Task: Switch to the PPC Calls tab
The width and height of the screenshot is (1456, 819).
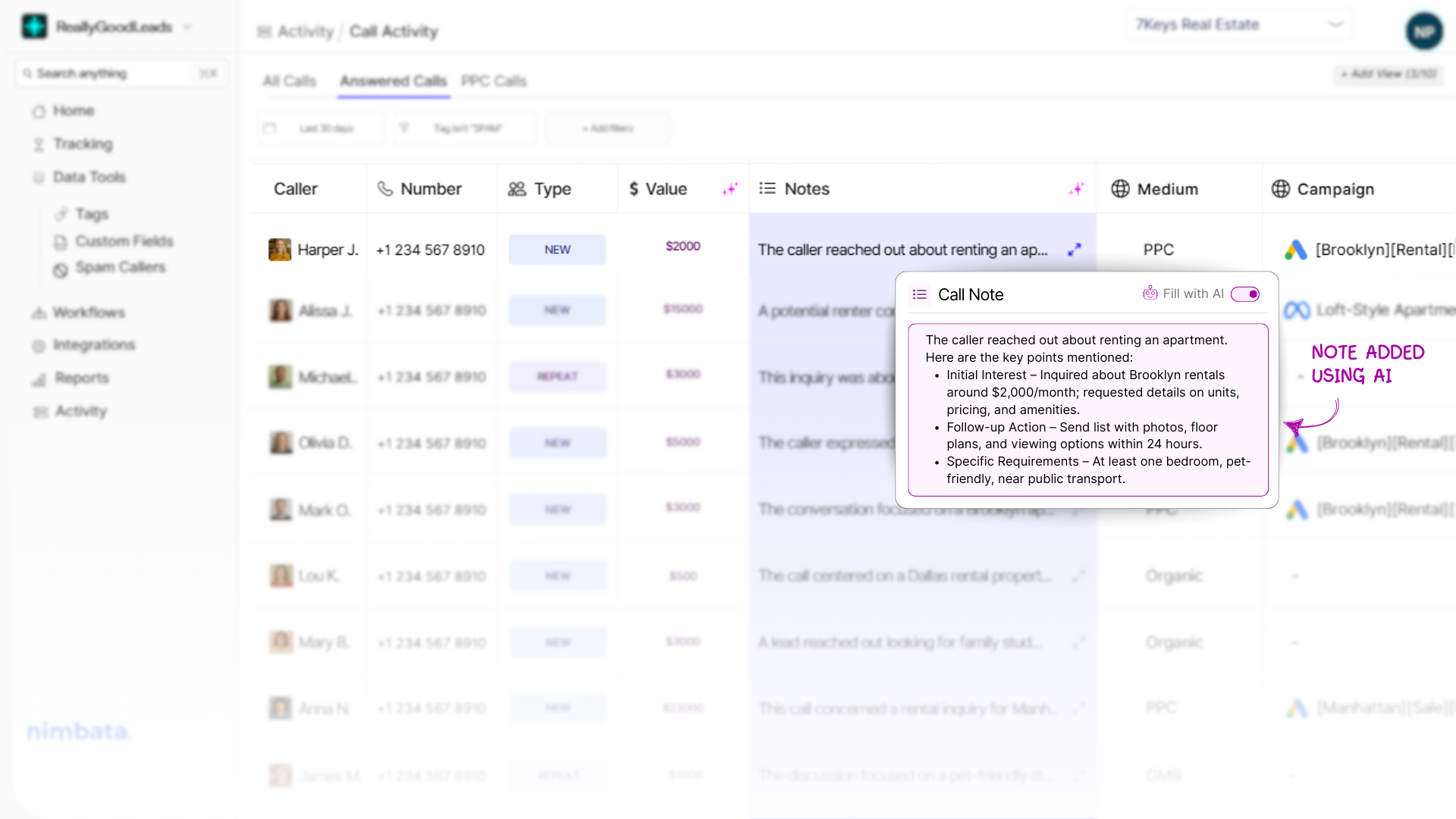Action: [494, 81]
